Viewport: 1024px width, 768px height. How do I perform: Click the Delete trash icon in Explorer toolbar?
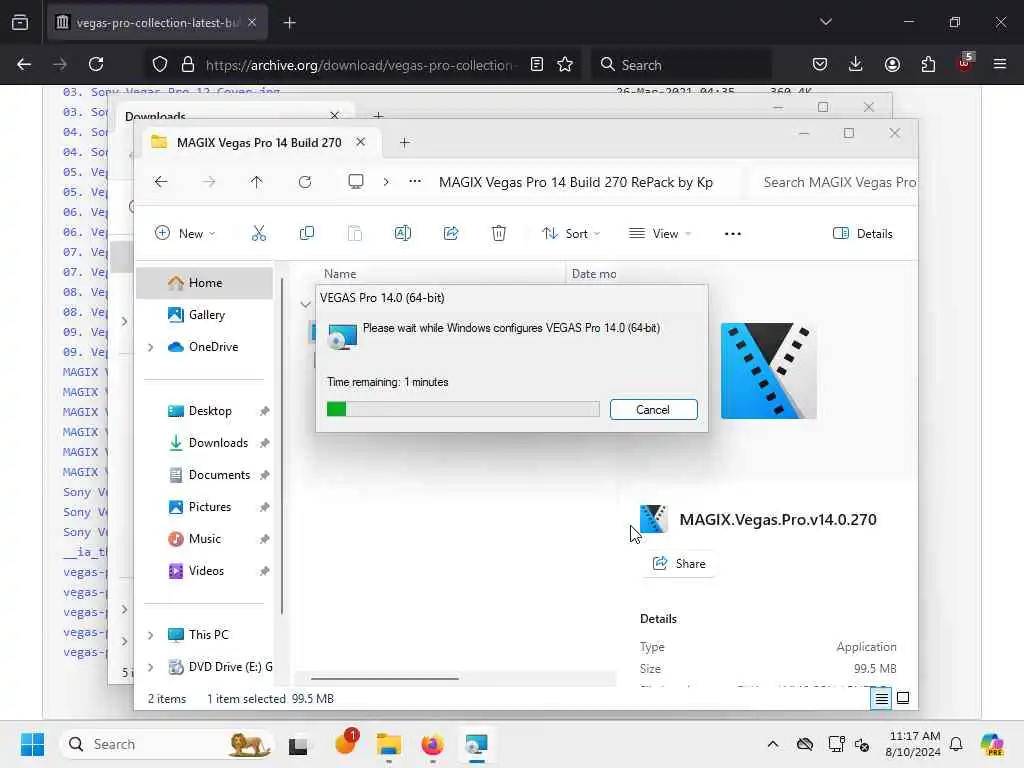(499, 233)
